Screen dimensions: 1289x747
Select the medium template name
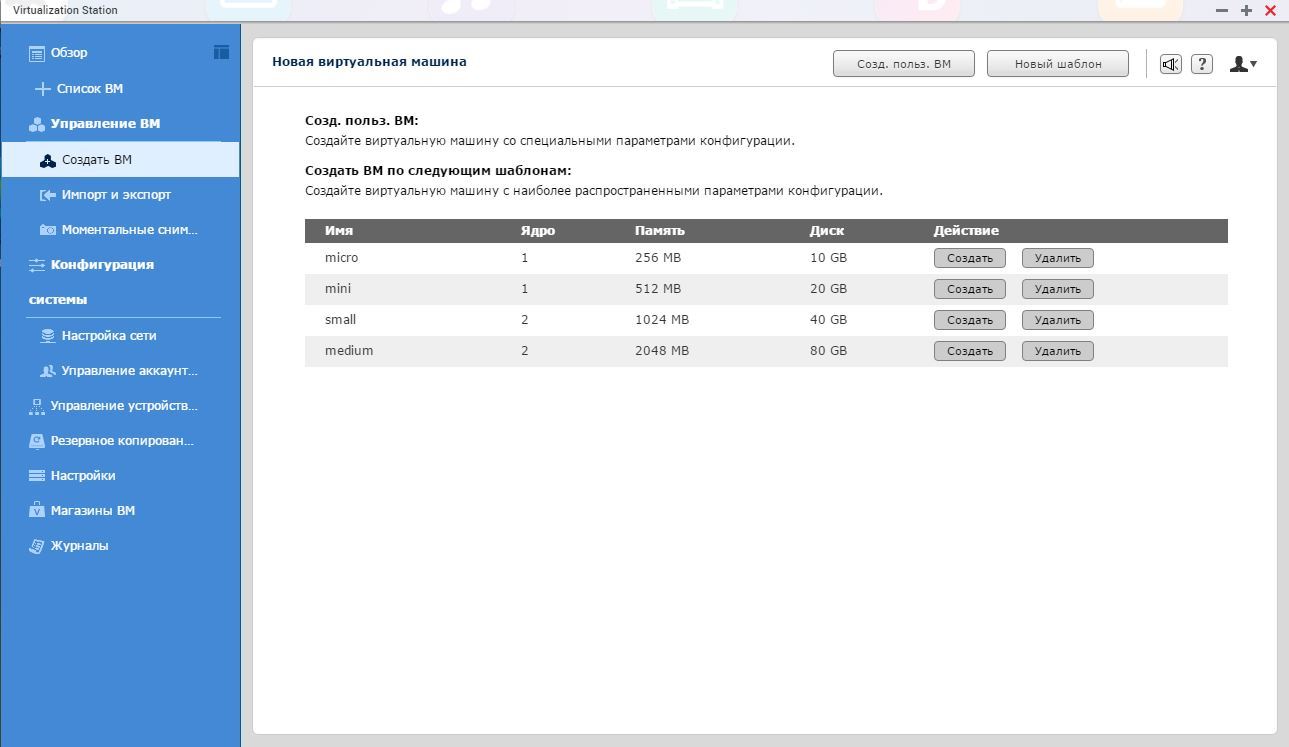349,351
